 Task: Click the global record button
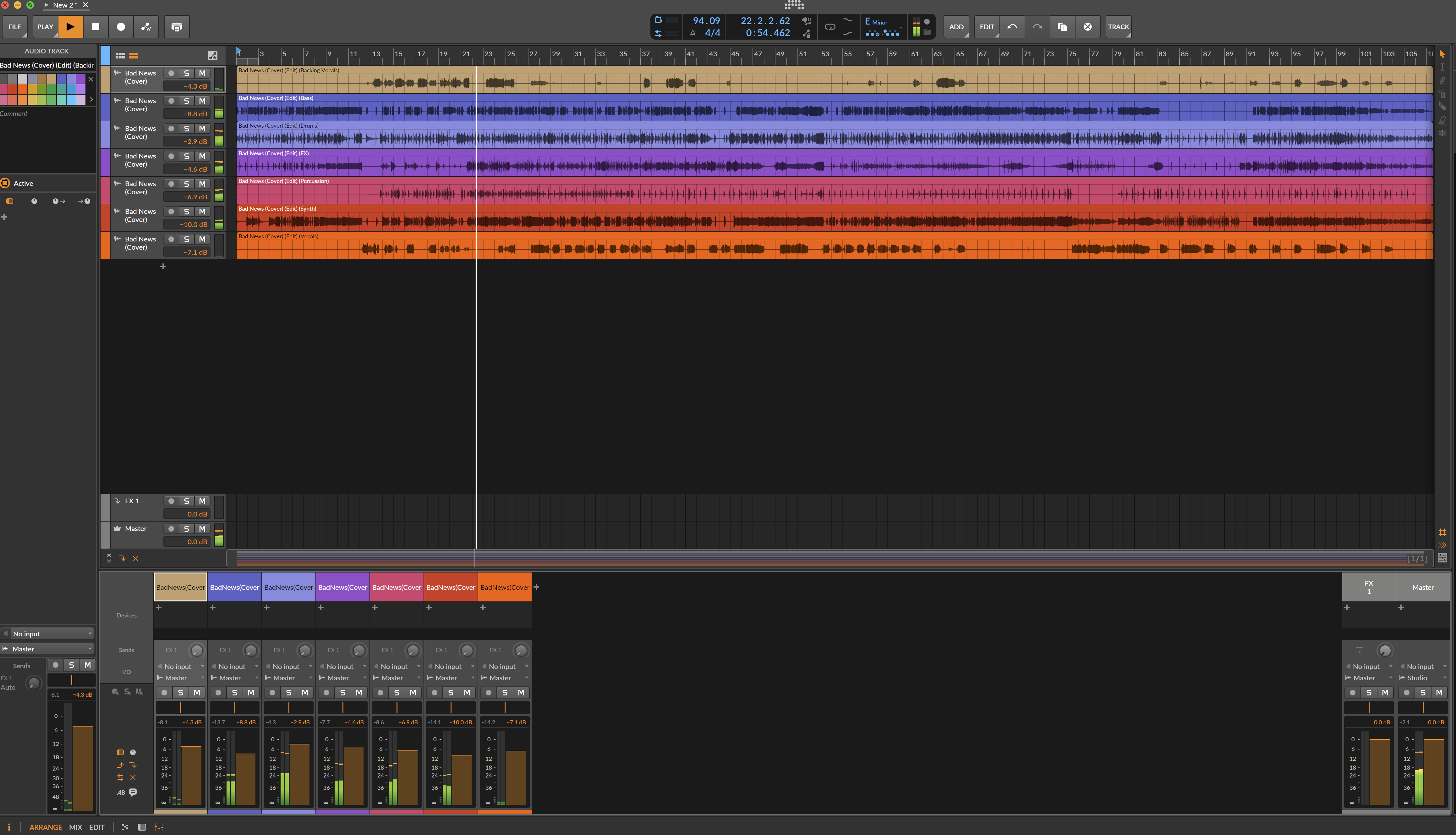click(121, 27)
